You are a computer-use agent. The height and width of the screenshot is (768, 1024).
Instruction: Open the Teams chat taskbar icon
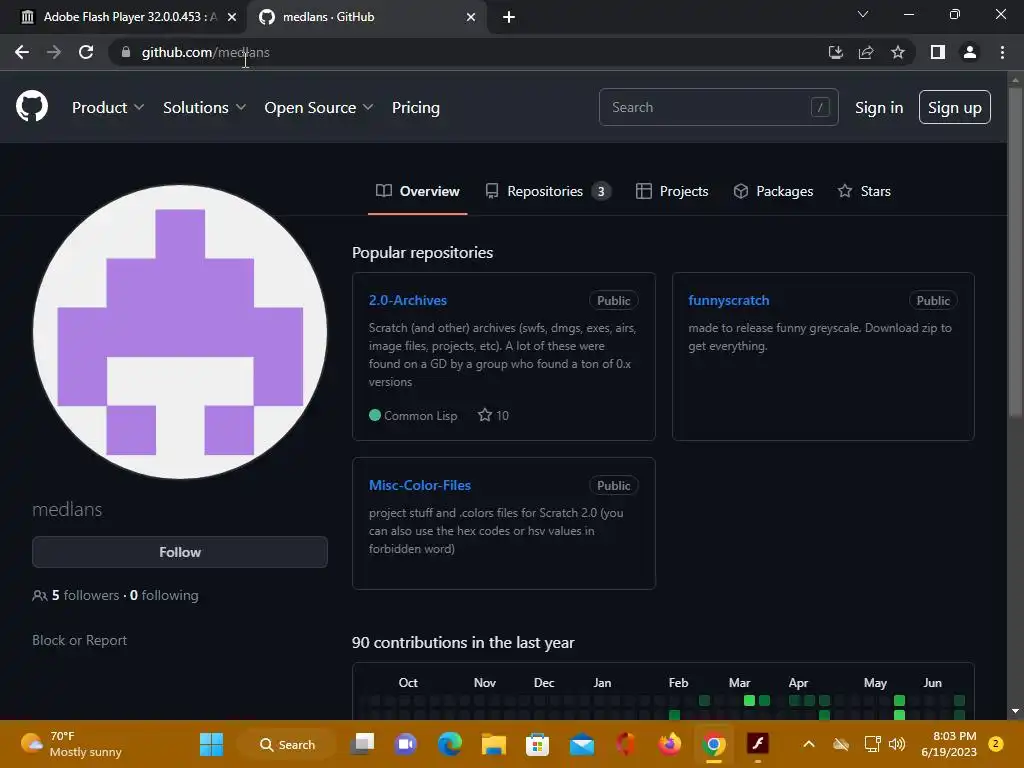[x=406, y=744]
